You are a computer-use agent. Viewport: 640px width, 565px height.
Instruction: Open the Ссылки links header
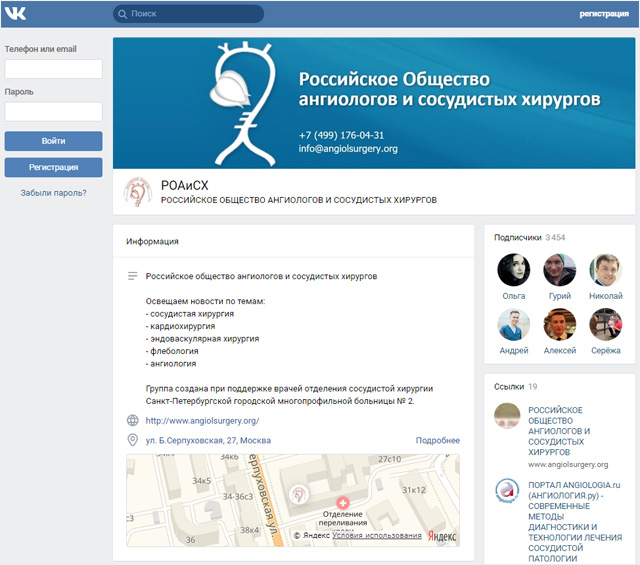[509, 387]
